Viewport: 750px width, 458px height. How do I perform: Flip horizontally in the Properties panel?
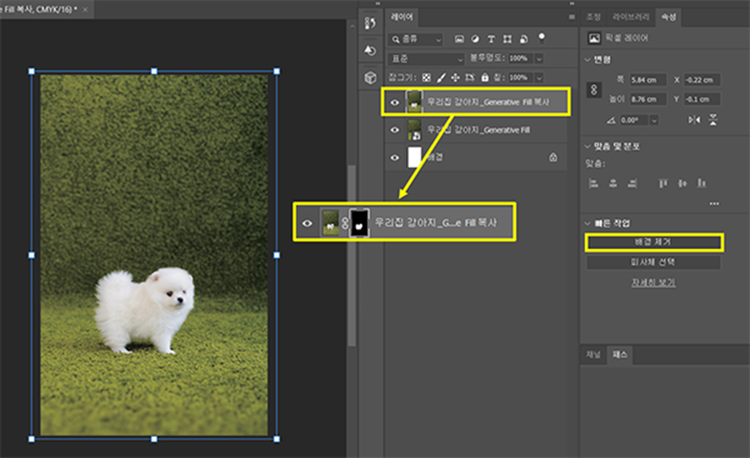pos(694,120)
